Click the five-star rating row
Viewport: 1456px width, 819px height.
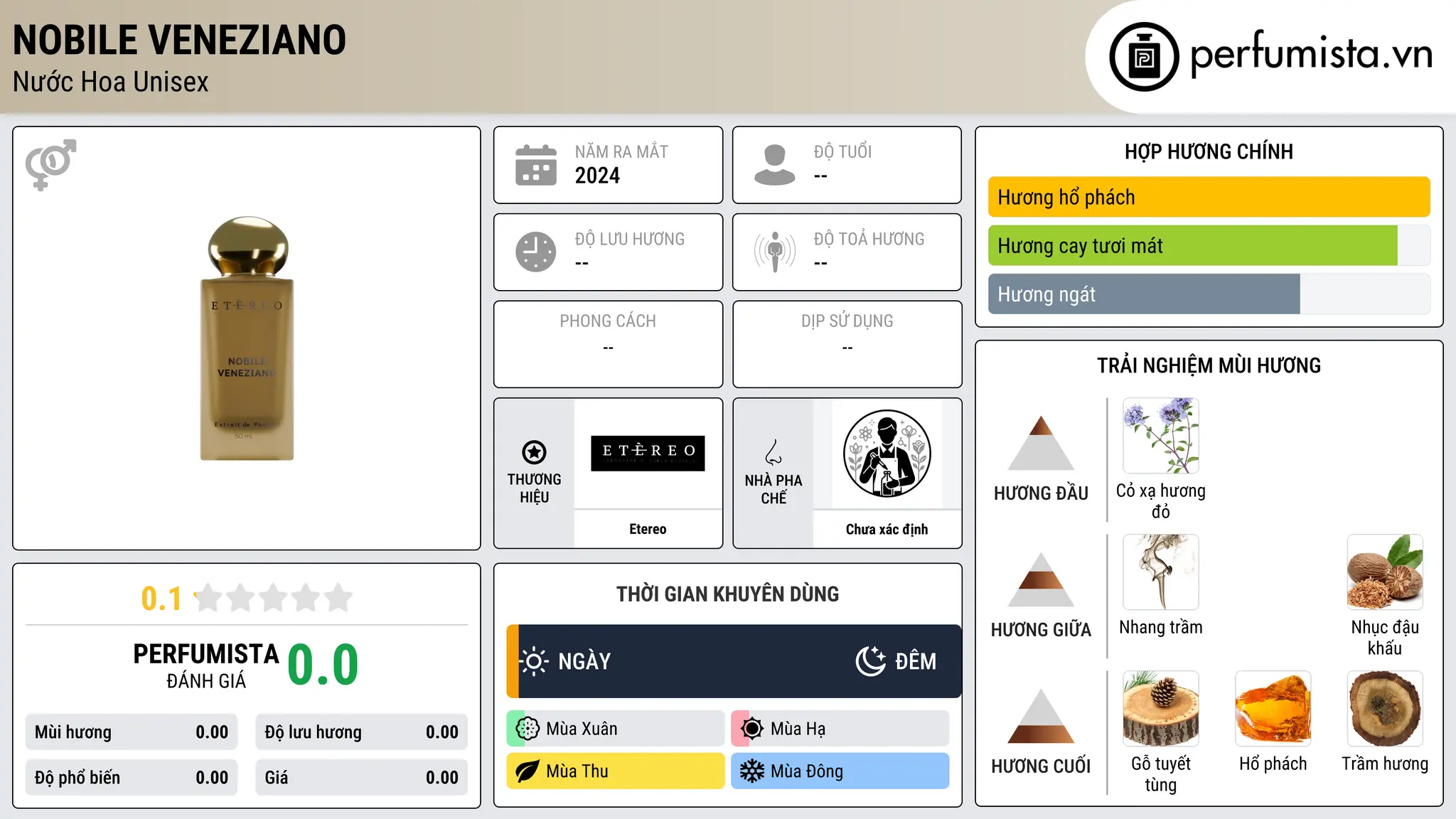click(273, 598)
